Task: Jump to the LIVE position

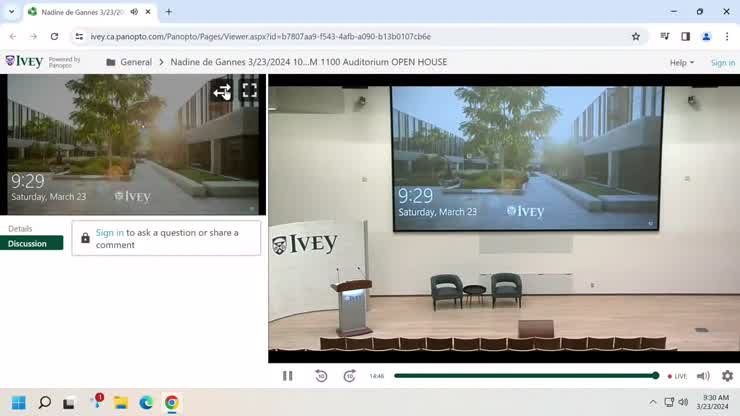Action: [677, 376]
